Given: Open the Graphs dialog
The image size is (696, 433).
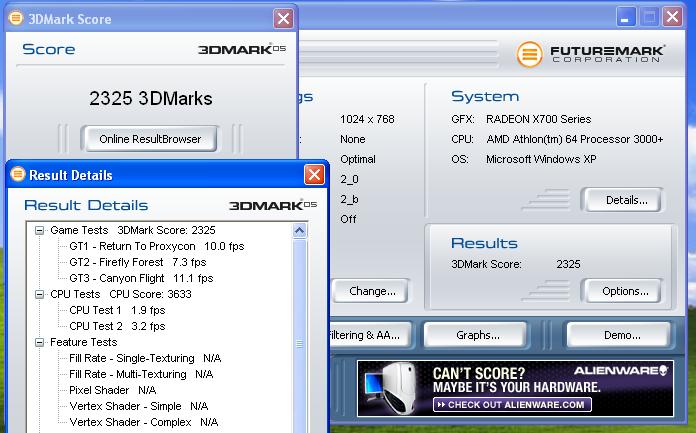Looking at the screenshot, I should (x=476, y=335).
